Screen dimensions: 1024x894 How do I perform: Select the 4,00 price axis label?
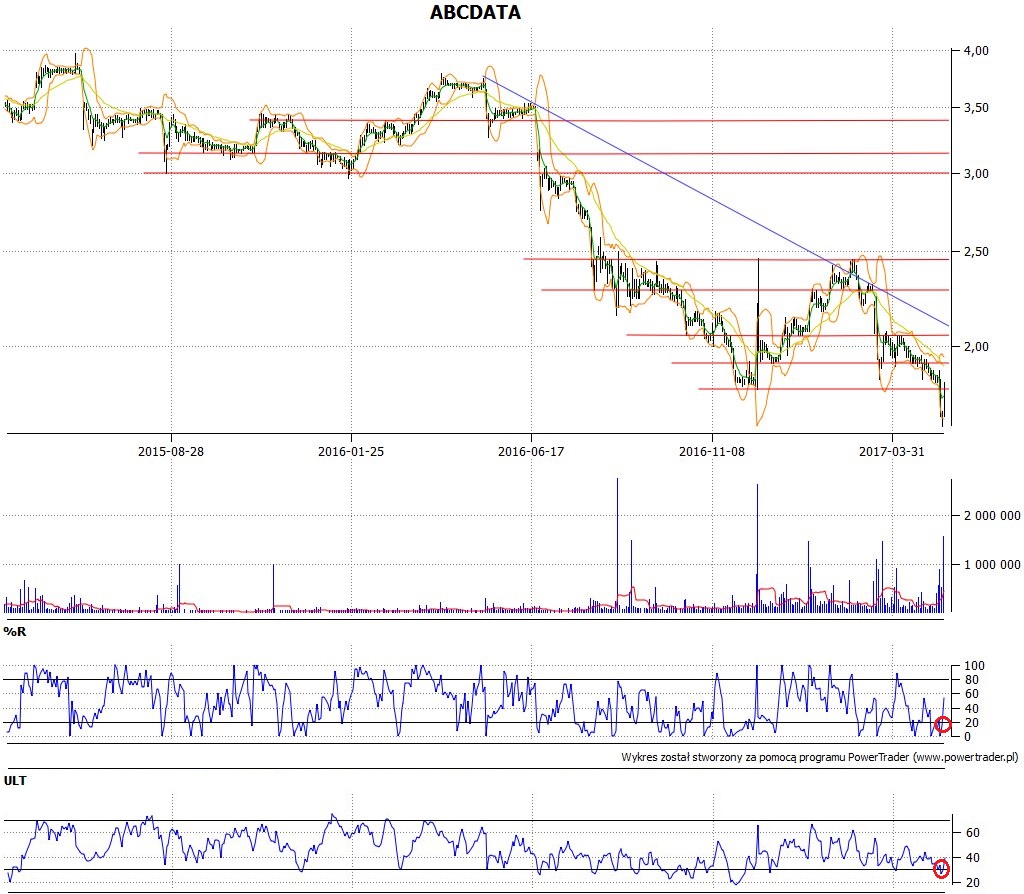976,51
